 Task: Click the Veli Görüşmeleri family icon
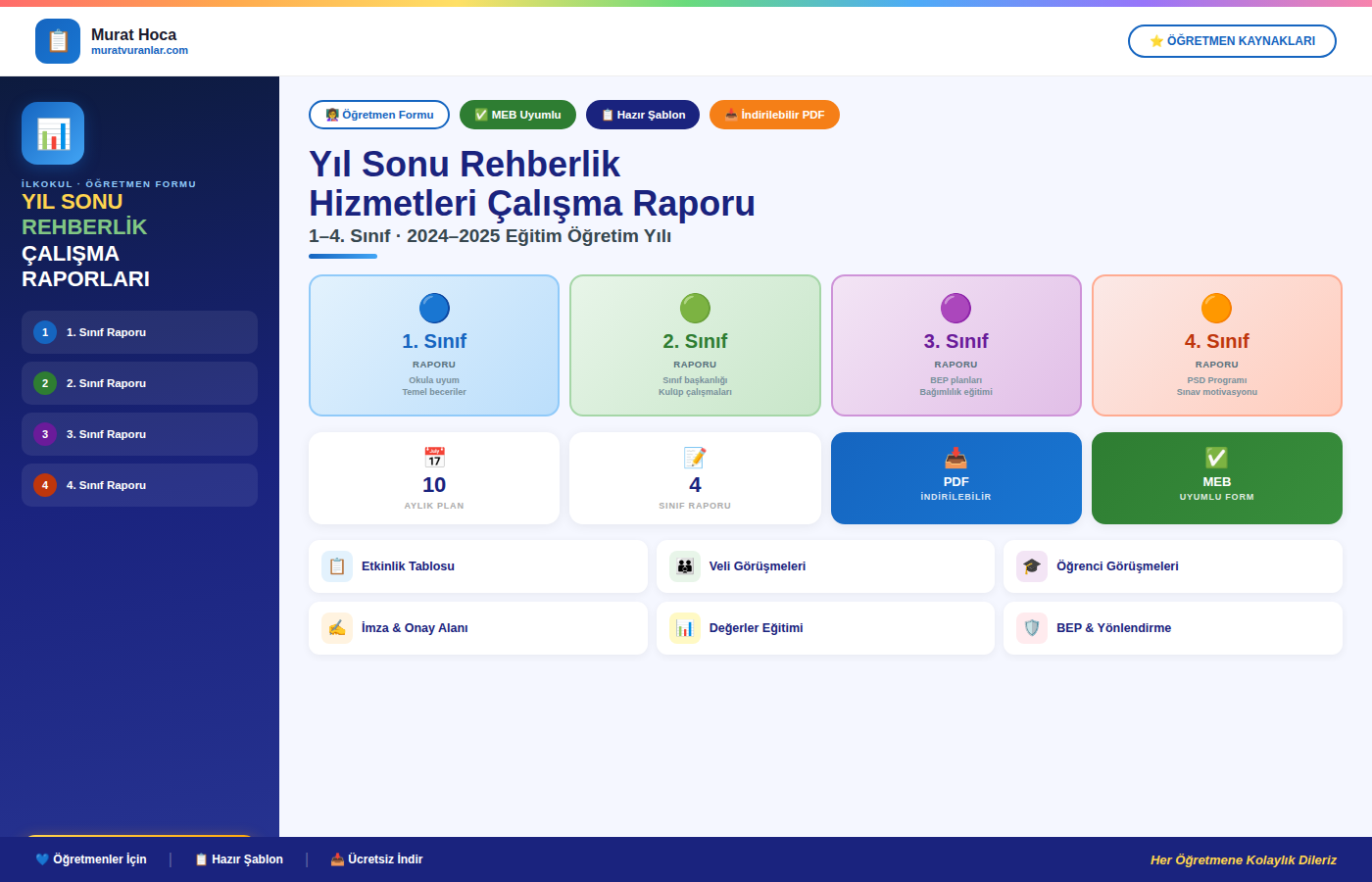pos(685,566)
